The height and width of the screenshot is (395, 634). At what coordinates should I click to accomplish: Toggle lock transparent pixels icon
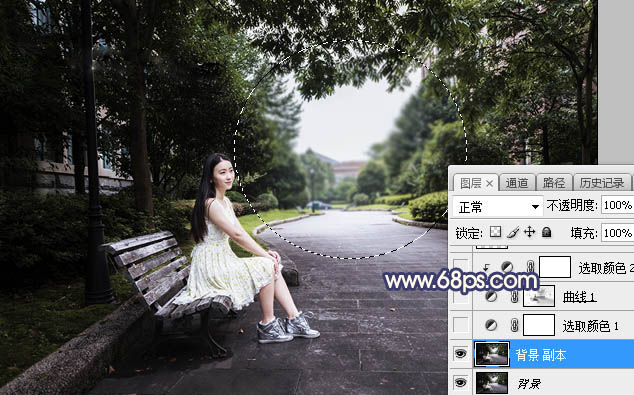(495, 232)
